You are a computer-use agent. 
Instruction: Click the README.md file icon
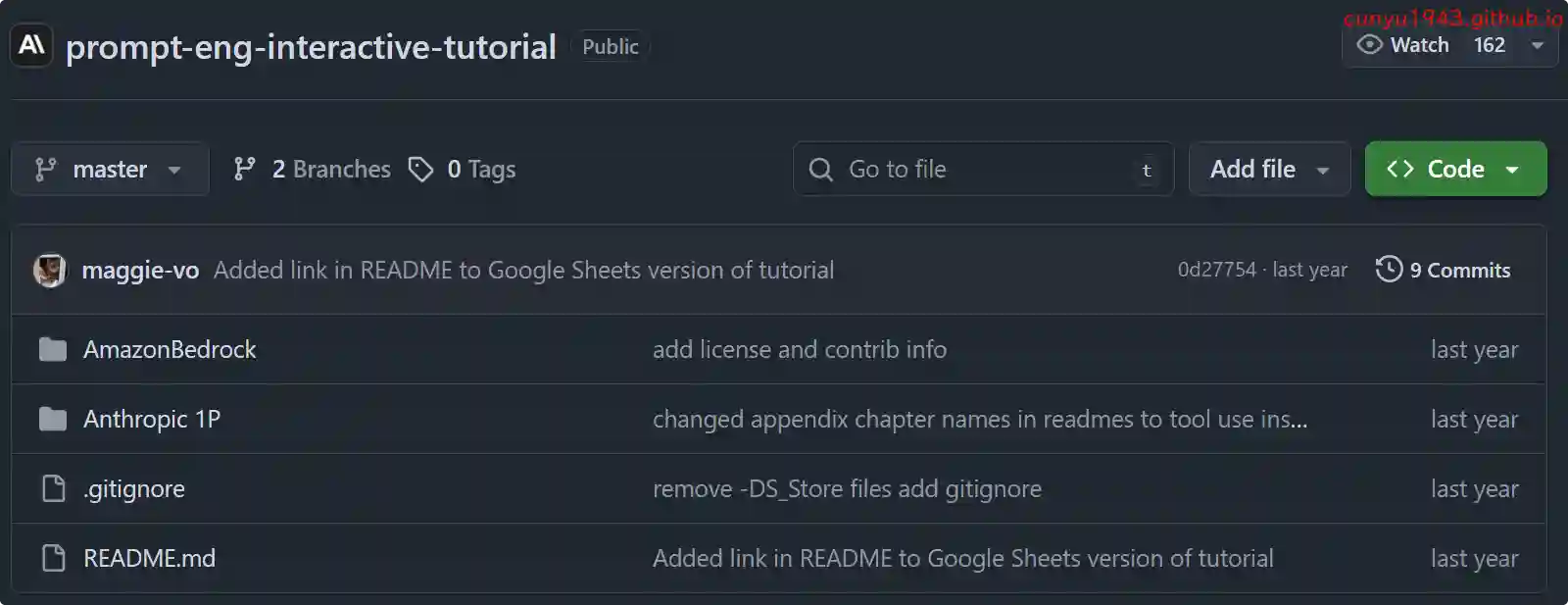pyautogui.click(x=53, y=558)
